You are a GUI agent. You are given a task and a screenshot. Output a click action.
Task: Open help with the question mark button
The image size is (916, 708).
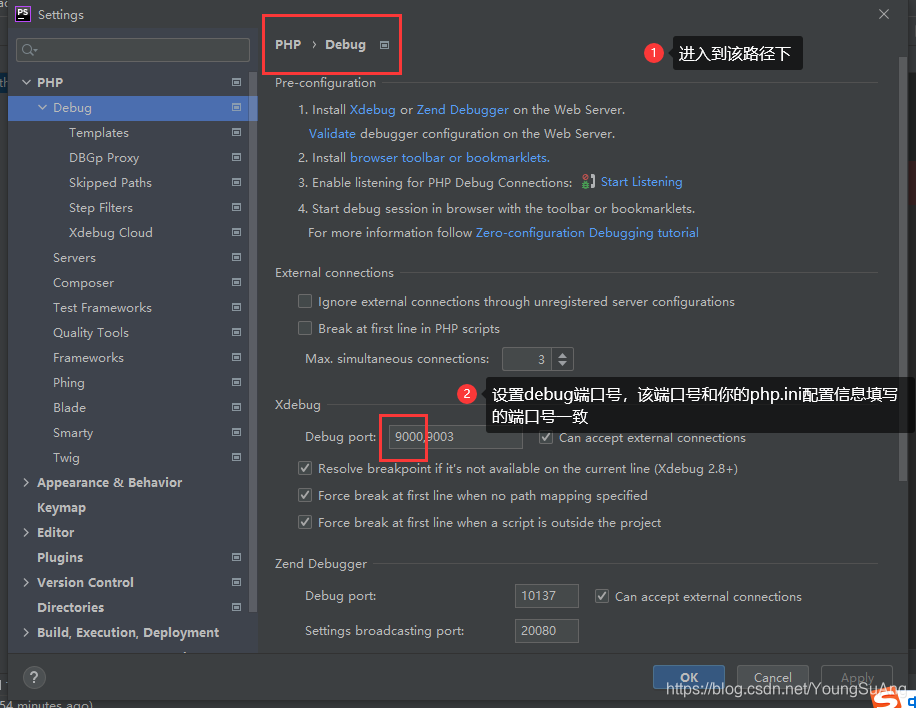coord(34,678)
